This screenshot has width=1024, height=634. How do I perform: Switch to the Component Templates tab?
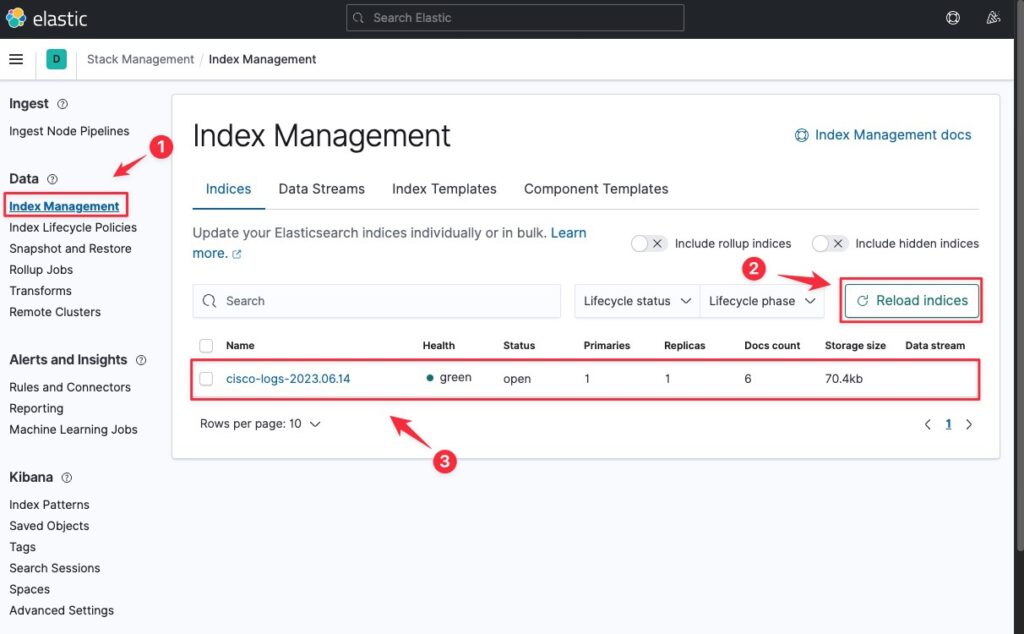tap(596, 189)
